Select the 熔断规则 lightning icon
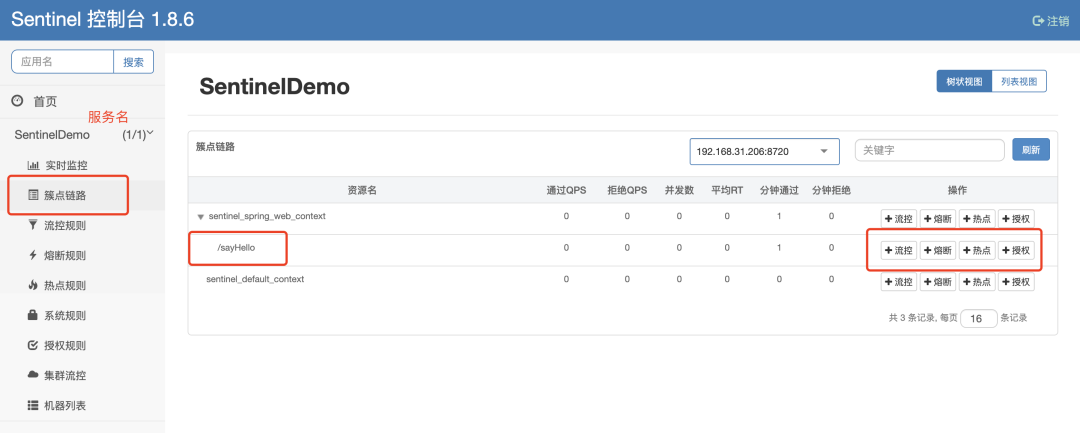This screenshot has width=1080, height=433. [33, 255]
